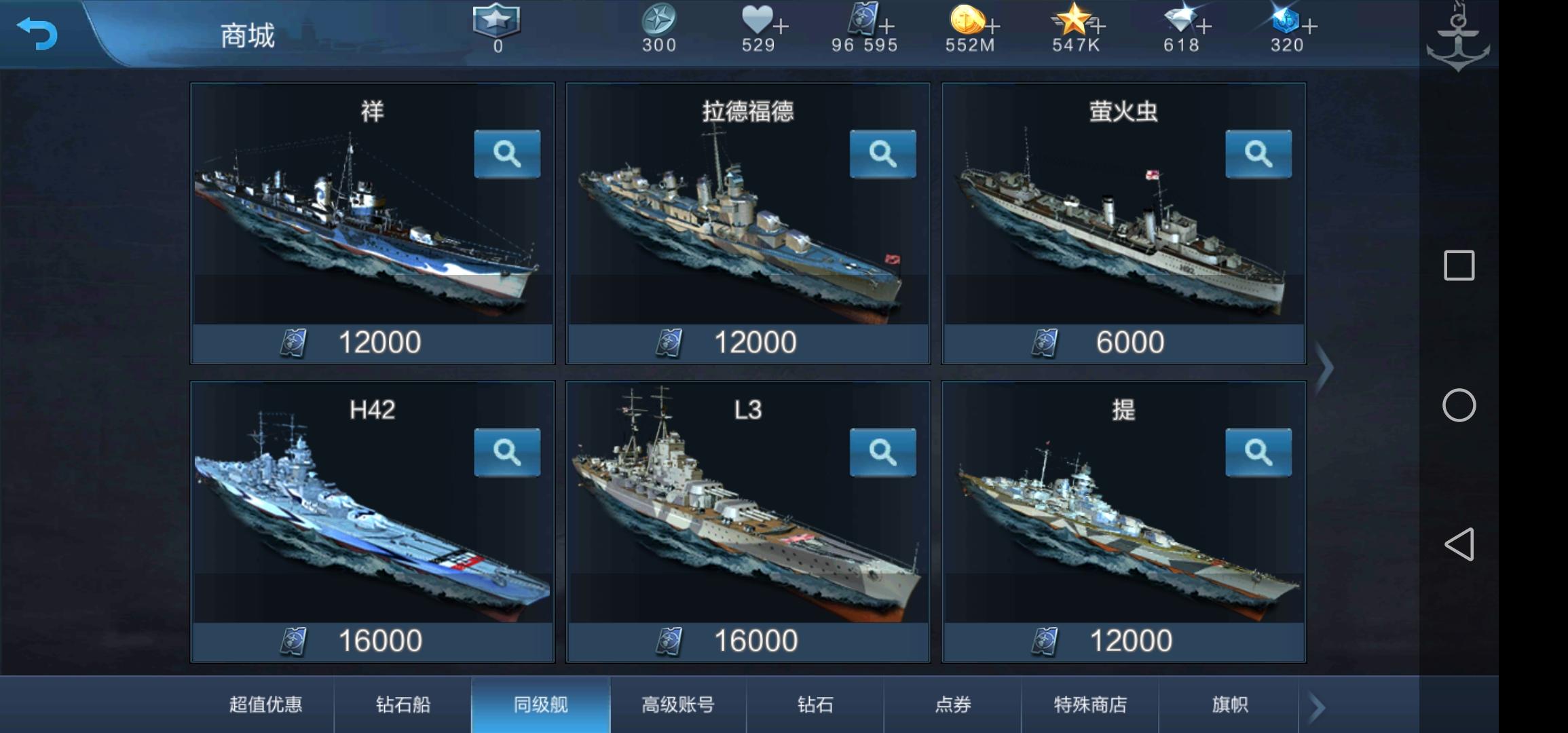Preview the L3 battleship using magnifier
The image size is (1568, 733).
pos(882,452)
